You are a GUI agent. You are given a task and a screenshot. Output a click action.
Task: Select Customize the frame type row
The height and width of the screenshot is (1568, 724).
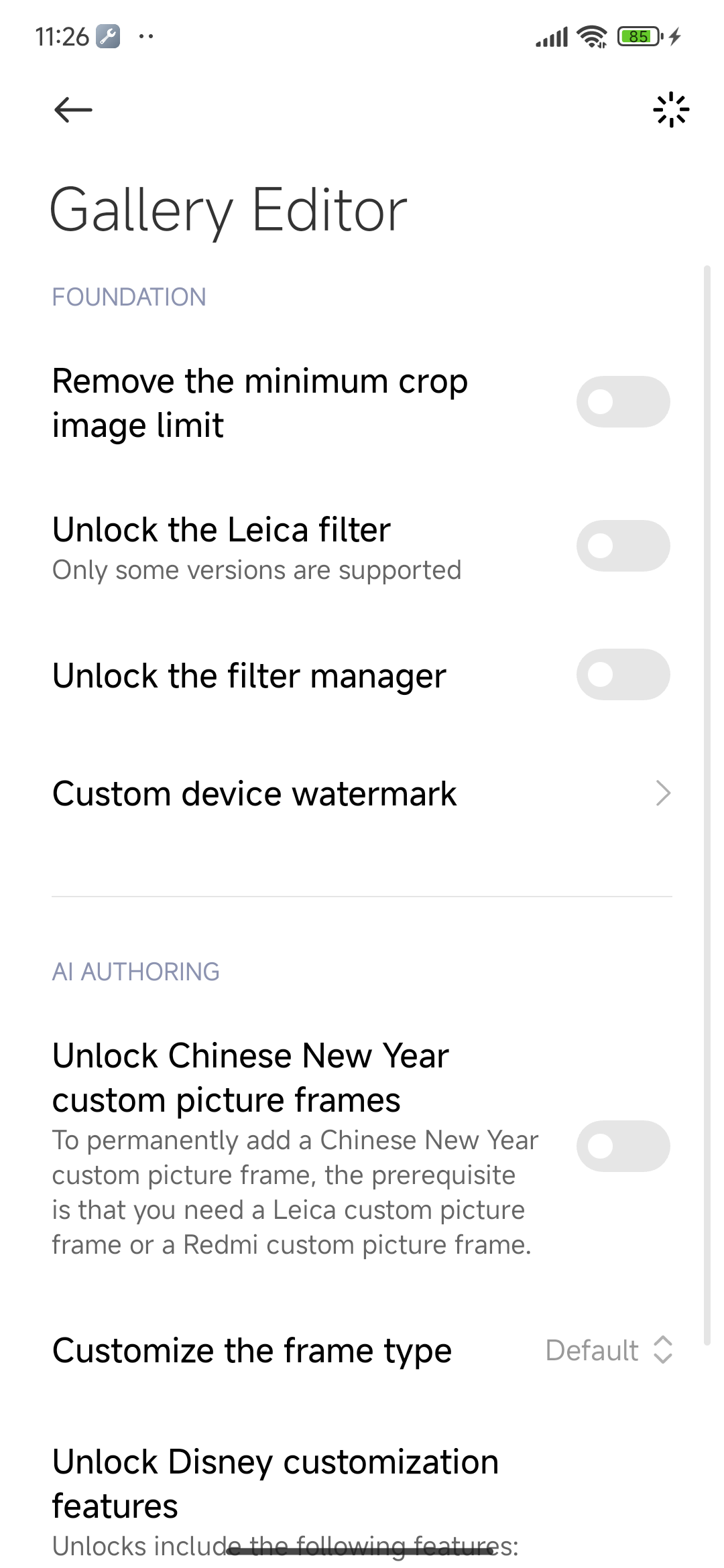252,1350
